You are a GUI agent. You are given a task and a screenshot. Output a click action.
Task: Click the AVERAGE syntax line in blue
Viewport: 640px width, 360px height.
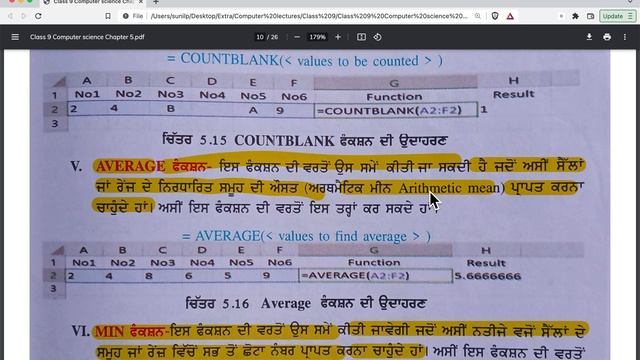(306, 236)
